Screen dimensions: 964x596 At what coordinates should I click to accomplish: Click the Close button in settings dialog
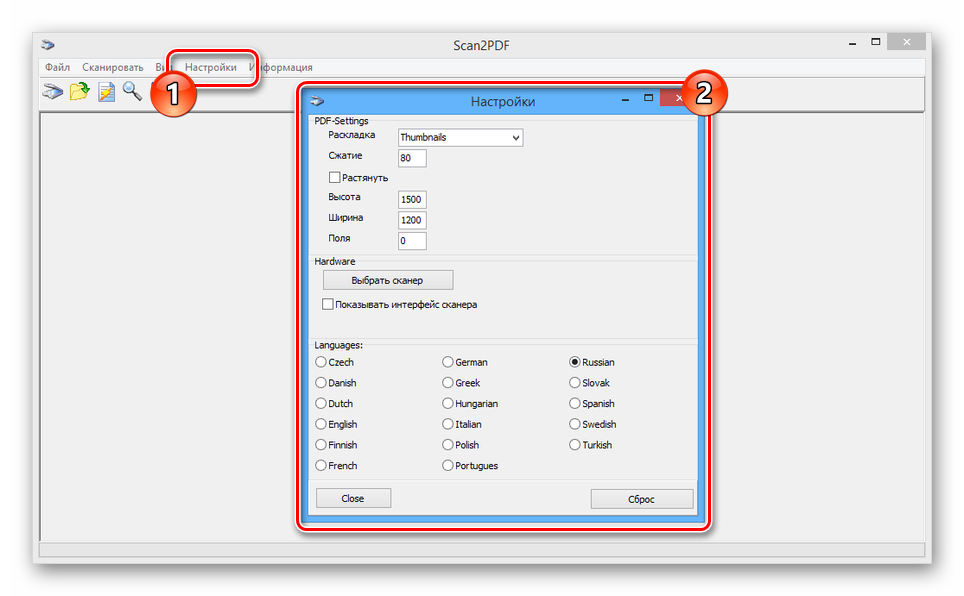[352, 498]
